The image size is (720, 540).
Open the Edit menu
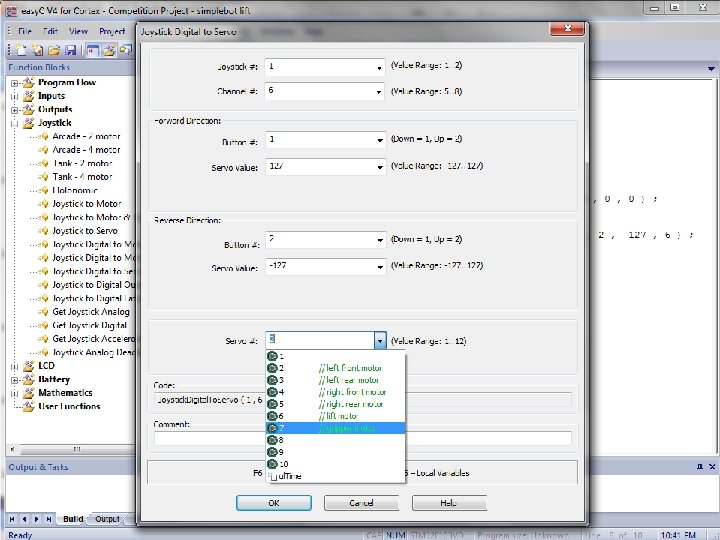(x=51, y=31)
